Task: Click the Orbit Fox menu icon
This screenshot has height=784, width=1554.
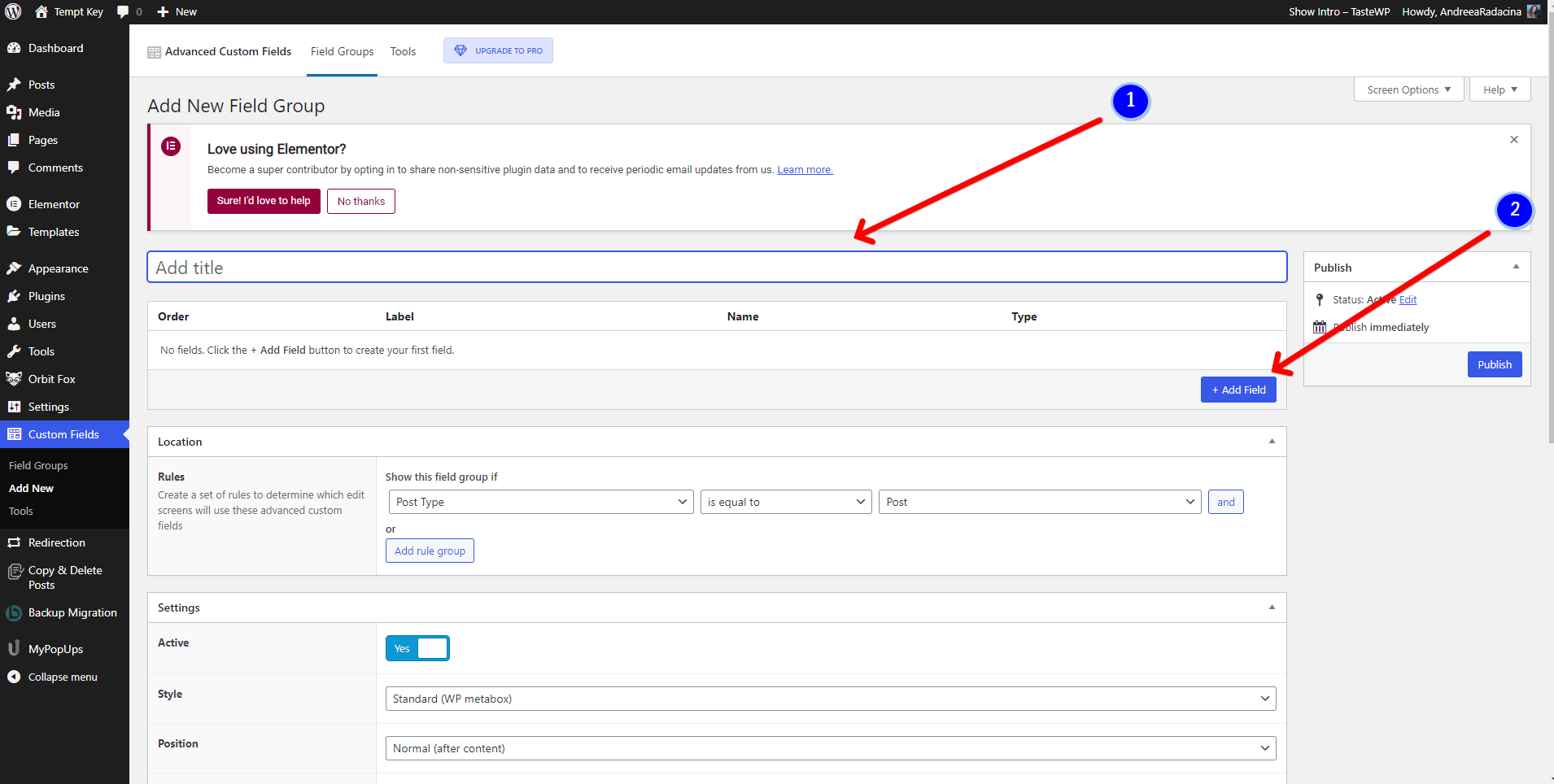Action: pyautogui.click(x=14, y=379)
